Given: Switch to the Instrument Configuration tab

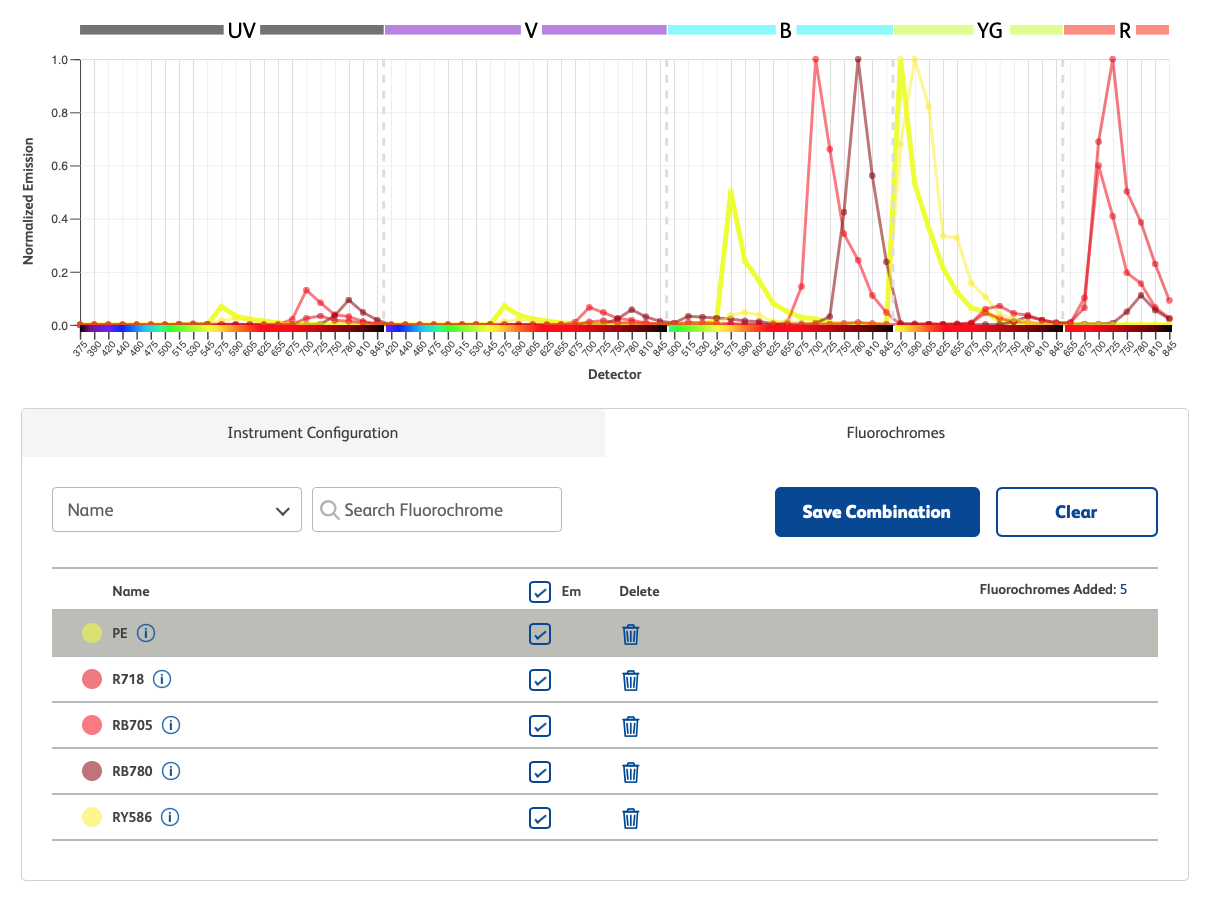Looking at the screenshot, I should pos(313,432).
